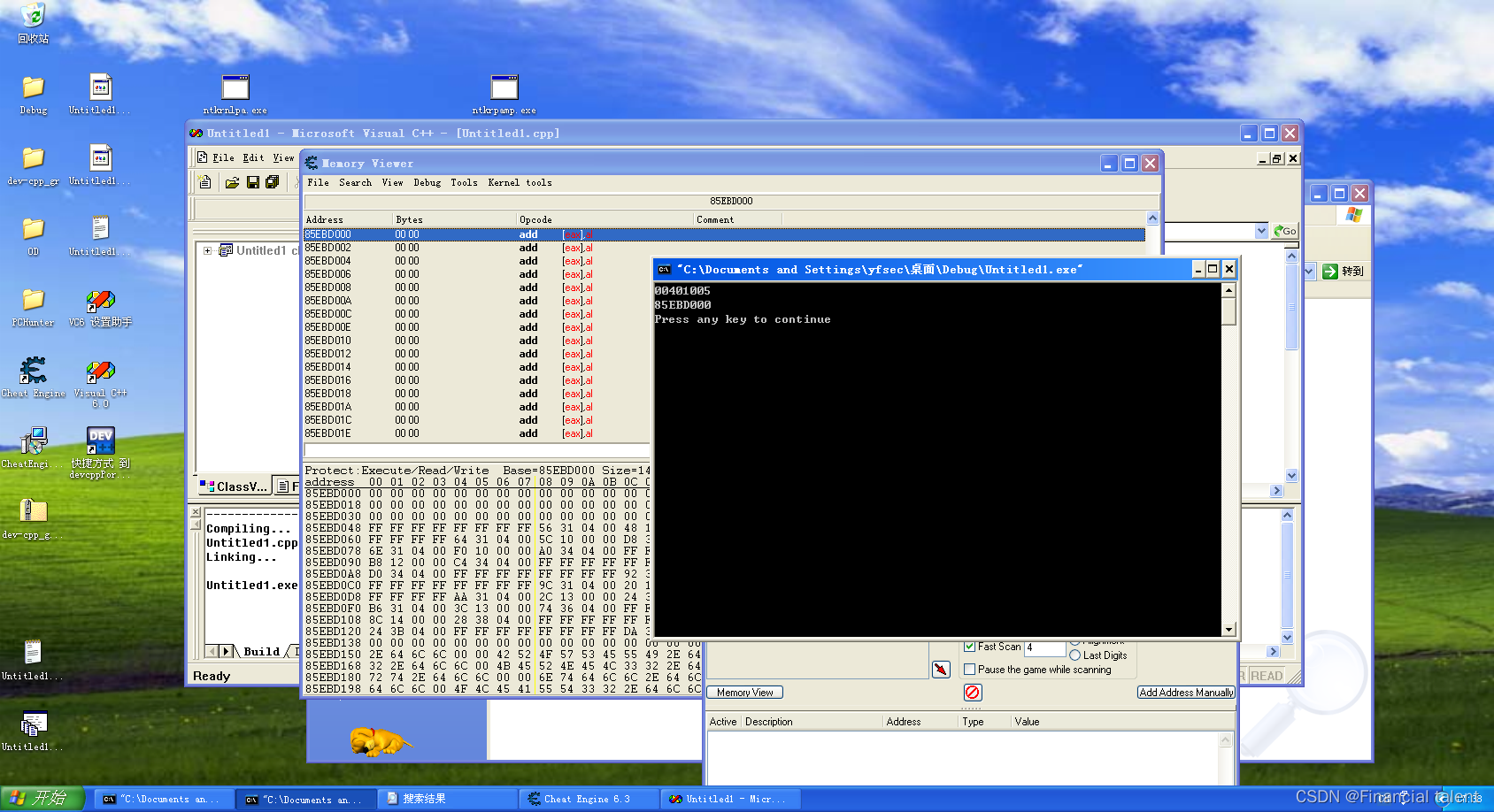Click the Build tab's left scroll arrow
This screenshot has height=812, width=1494.
coord(212,651)
